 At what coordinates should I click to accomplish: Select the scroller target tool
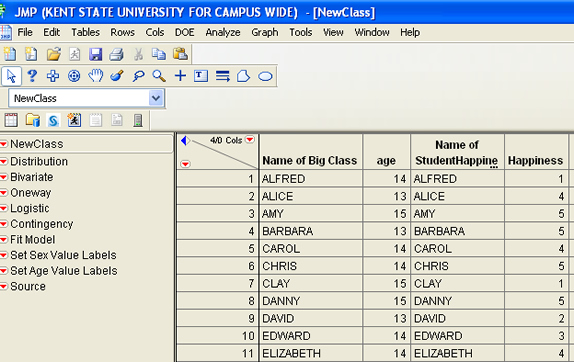[74, 76]
